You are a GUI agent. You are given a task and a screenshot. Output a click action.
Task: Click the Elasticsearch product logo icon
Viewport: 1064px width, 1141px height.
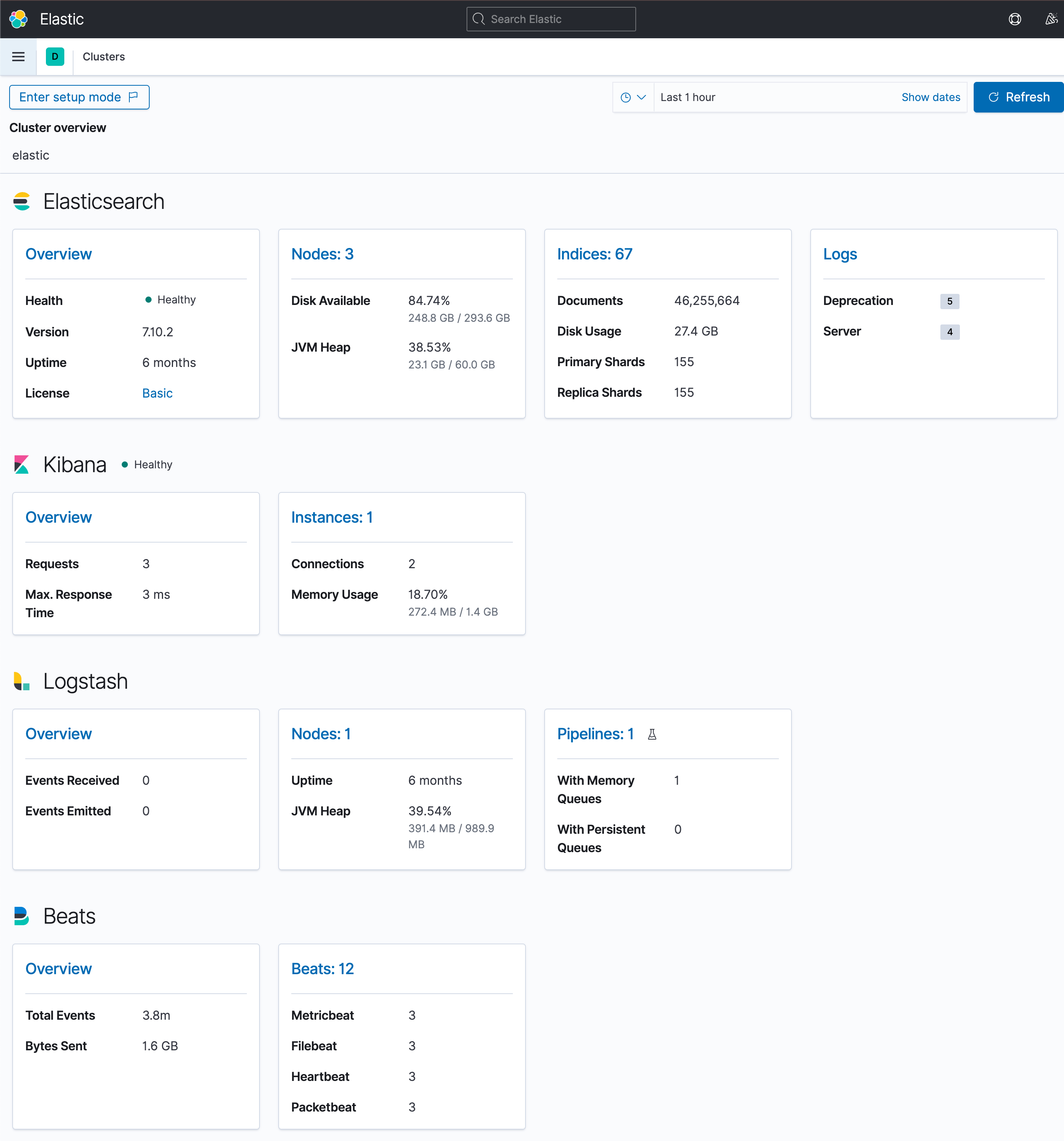(22, 201)
